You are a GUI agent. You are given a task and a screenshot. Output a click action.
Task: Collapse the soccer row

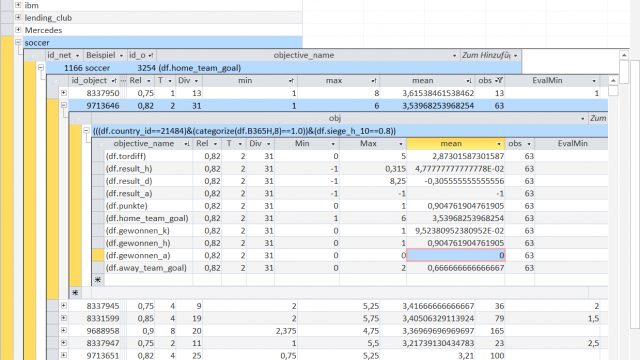point(18,42)
